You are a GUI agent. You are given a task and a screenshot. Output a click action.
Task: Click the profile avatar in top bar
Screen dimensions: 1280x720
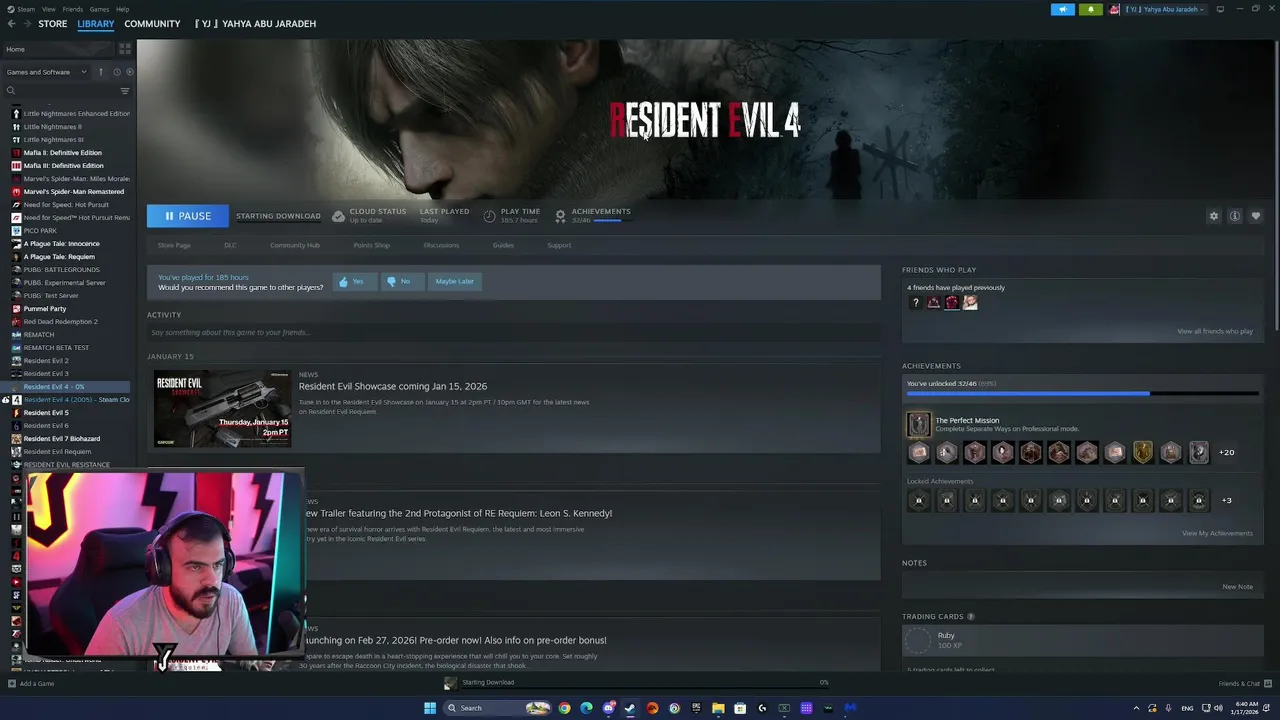pos(1114,9)
